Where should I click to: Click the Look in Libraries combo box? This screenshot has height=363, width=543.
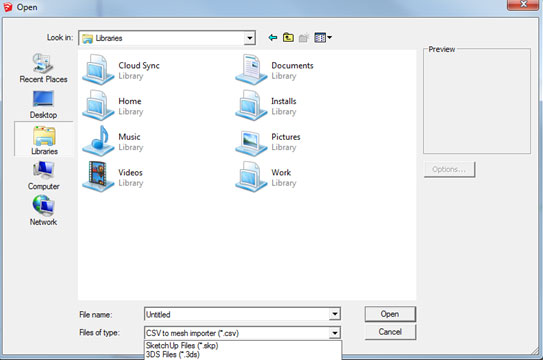[x=167, y=38]
